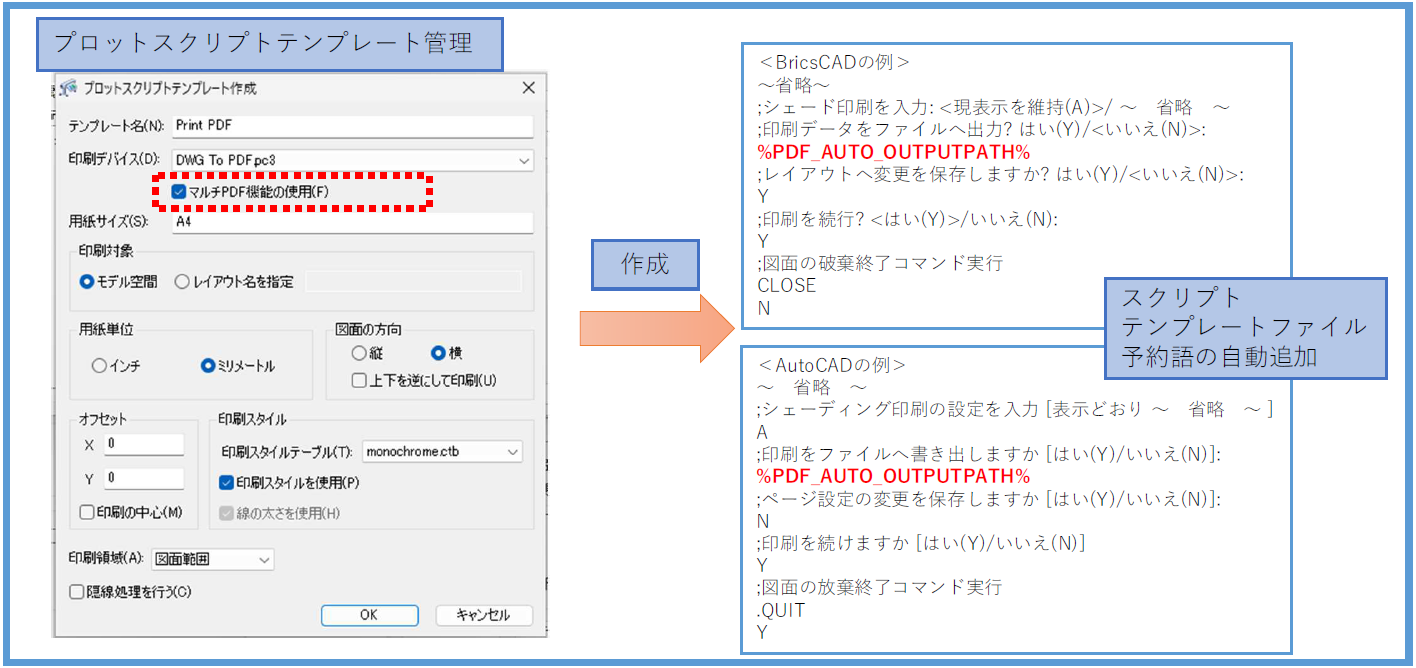Toggle マルチPDF機能の使用 checkbox
Screen dimensions: 1416x668
[x=179, y=190]
